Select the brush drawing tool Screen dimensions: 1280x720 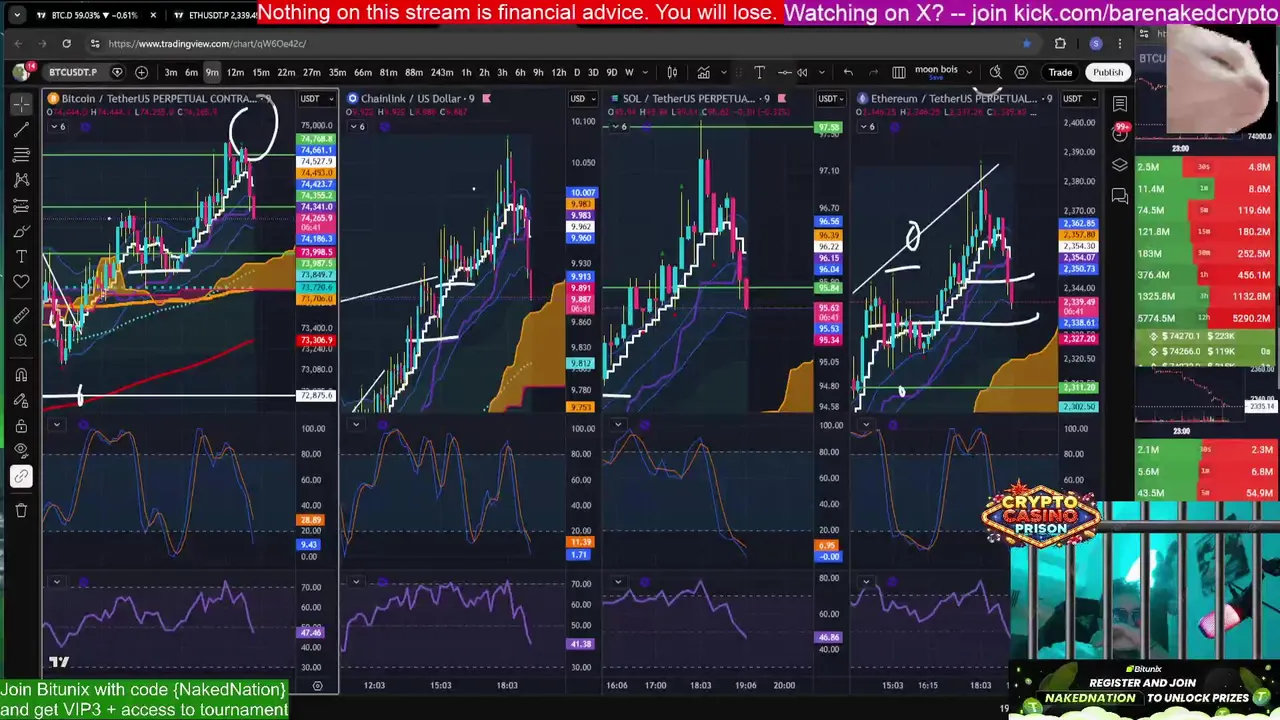(x=21, y=231)
